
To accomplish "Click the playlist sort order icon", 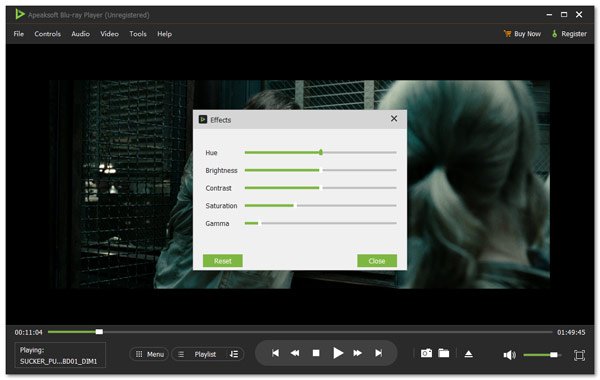I will 234,354.
